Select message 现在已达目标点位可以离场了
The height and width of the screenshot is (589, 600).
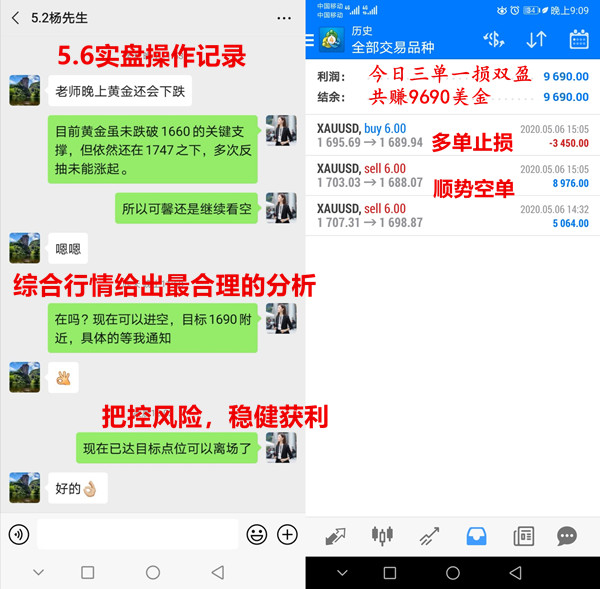[167, 448]
